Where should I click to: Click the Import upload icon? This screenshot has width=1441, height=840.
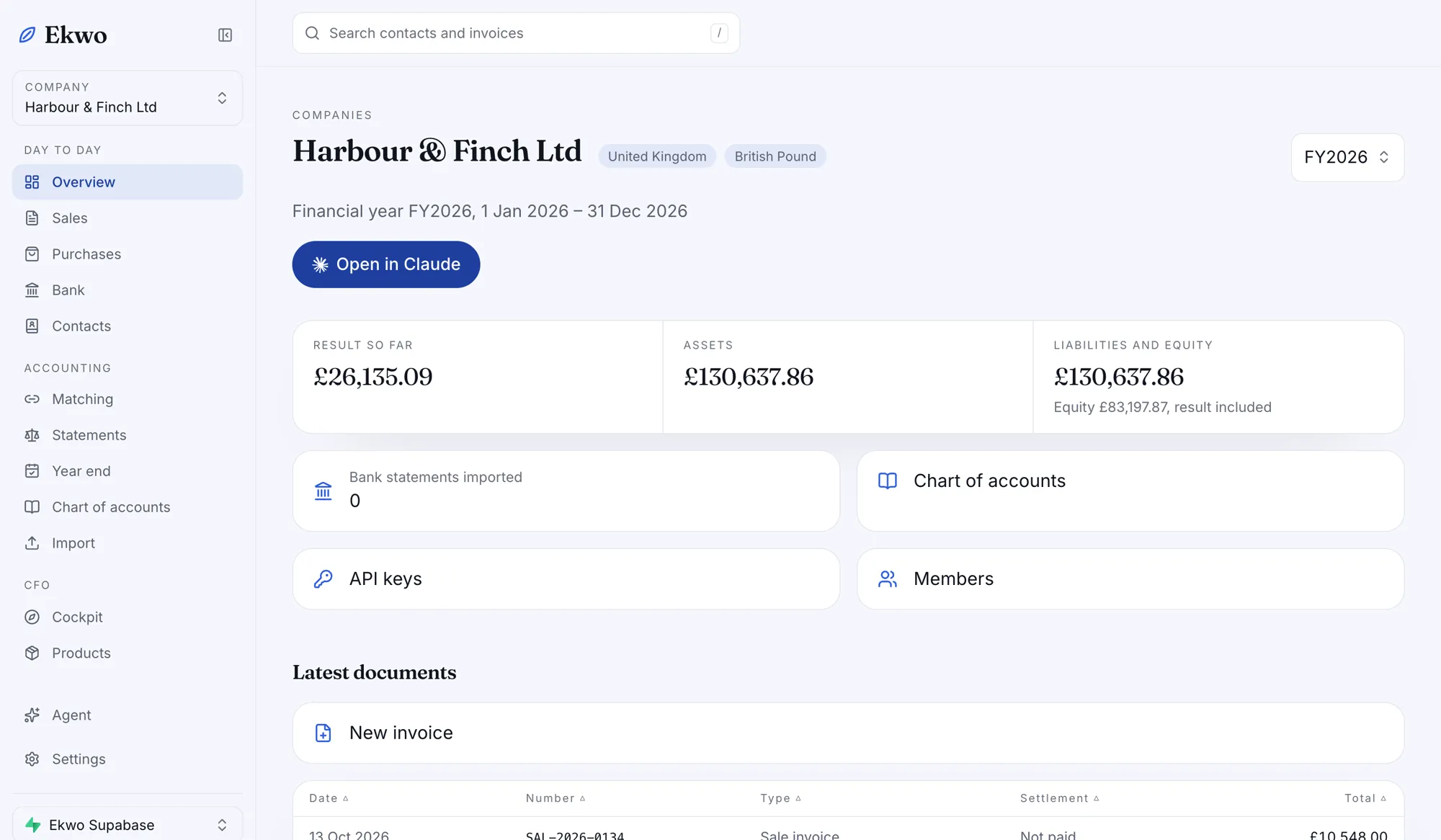click(x=32, y=543)
